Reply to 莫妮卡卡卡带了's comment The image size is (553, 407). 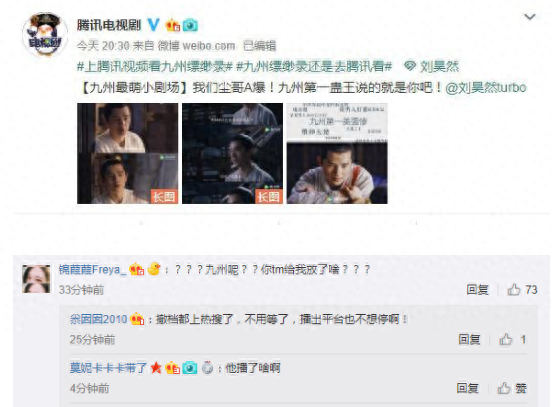click(467, 388)
